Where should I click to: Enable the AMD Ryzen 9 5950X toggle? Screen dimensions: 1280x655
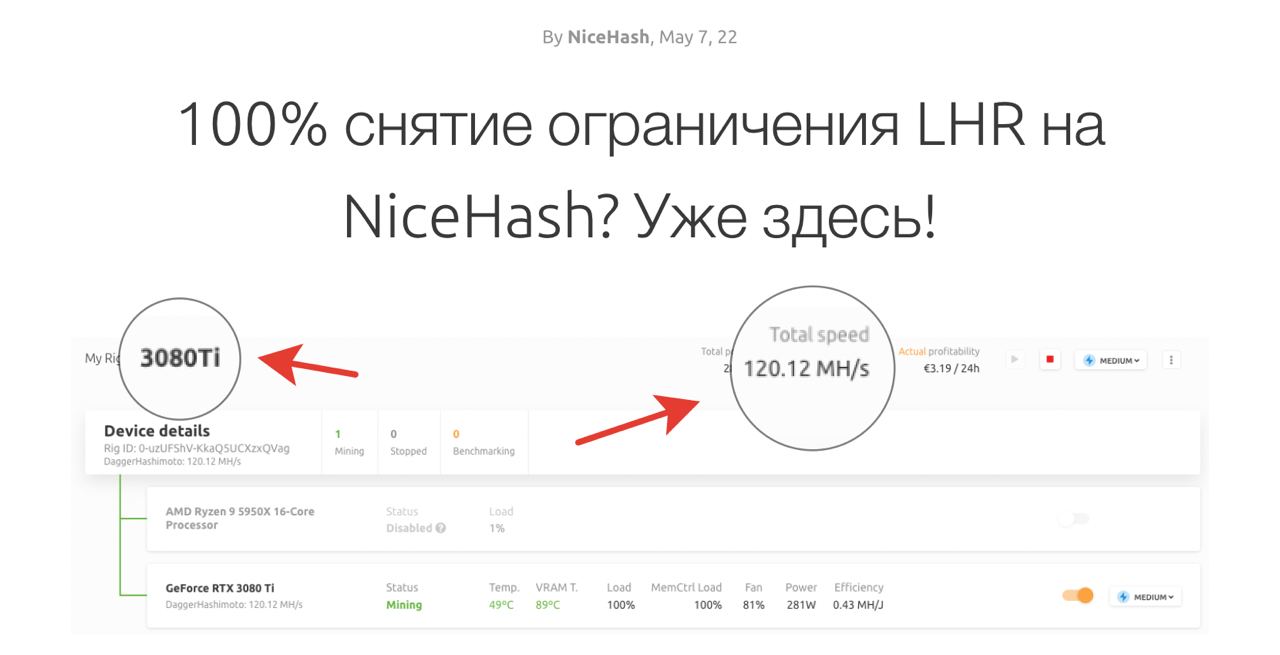tap(1075, 519)
